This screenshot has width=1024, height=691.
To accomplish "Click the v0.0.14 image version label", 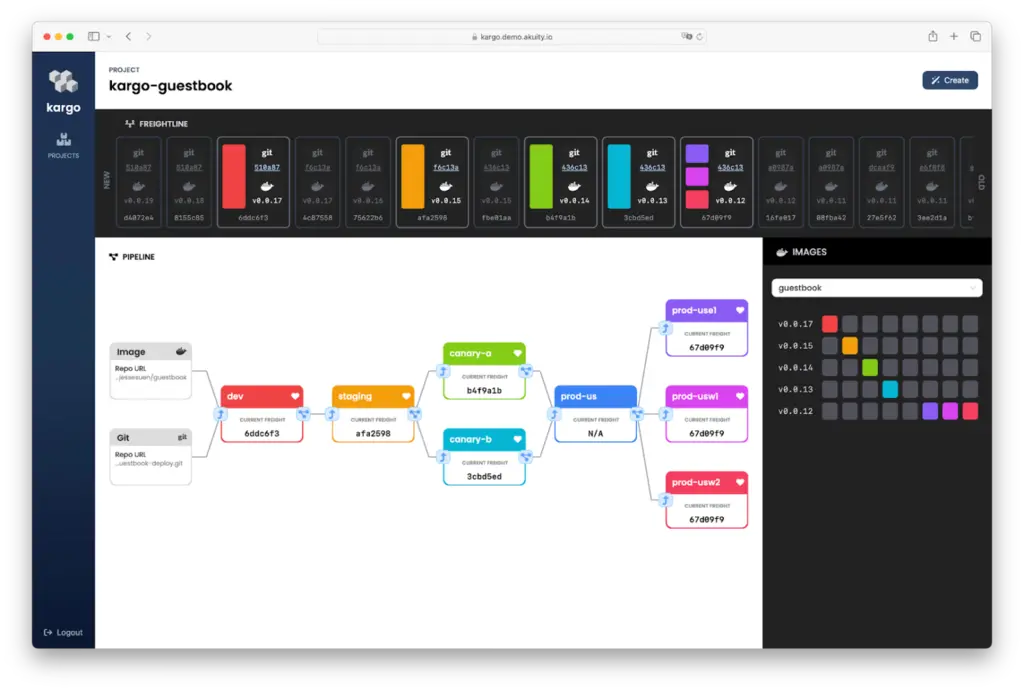I will tap(795, 368).
